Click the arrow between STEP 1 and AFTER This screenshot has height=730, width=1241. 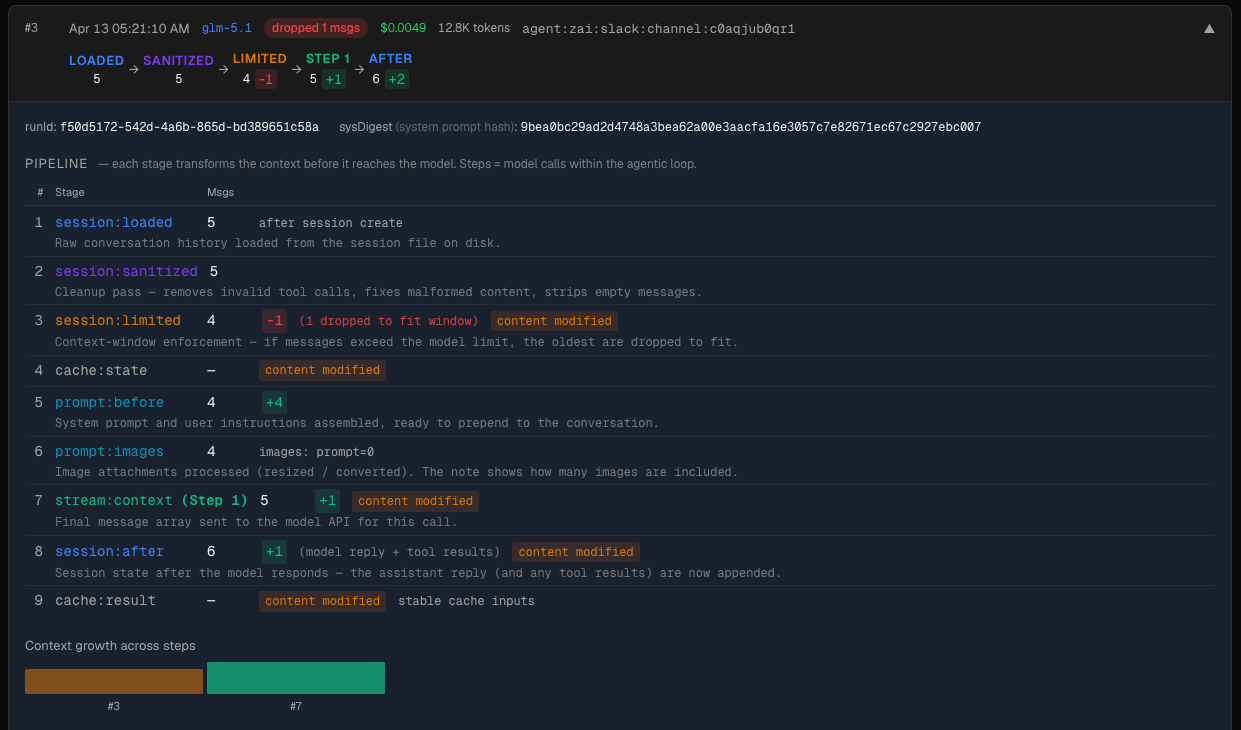pos(360,70)
